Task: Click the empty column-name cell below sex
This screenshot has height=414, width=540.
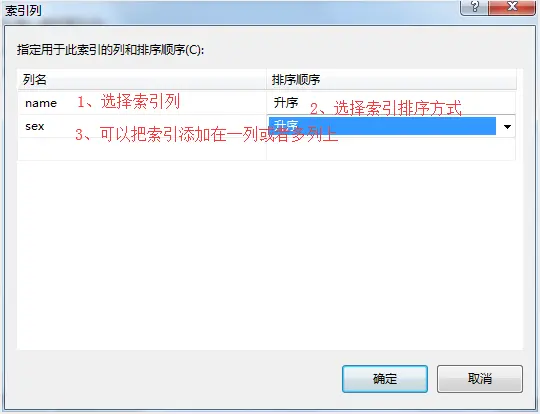Action: 142,149
